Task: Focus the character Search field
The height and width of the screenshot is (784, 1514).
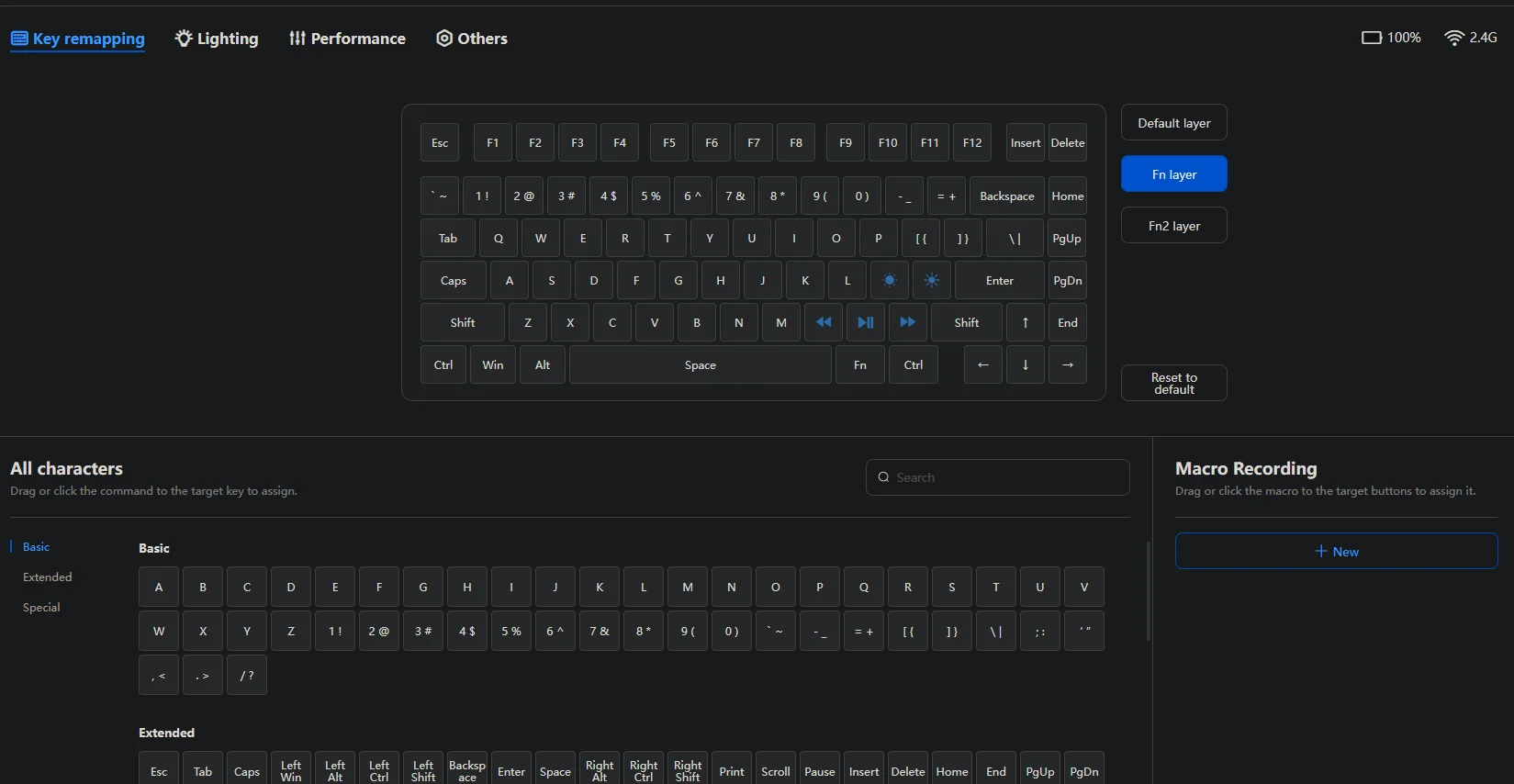Action: pos(997,477)
